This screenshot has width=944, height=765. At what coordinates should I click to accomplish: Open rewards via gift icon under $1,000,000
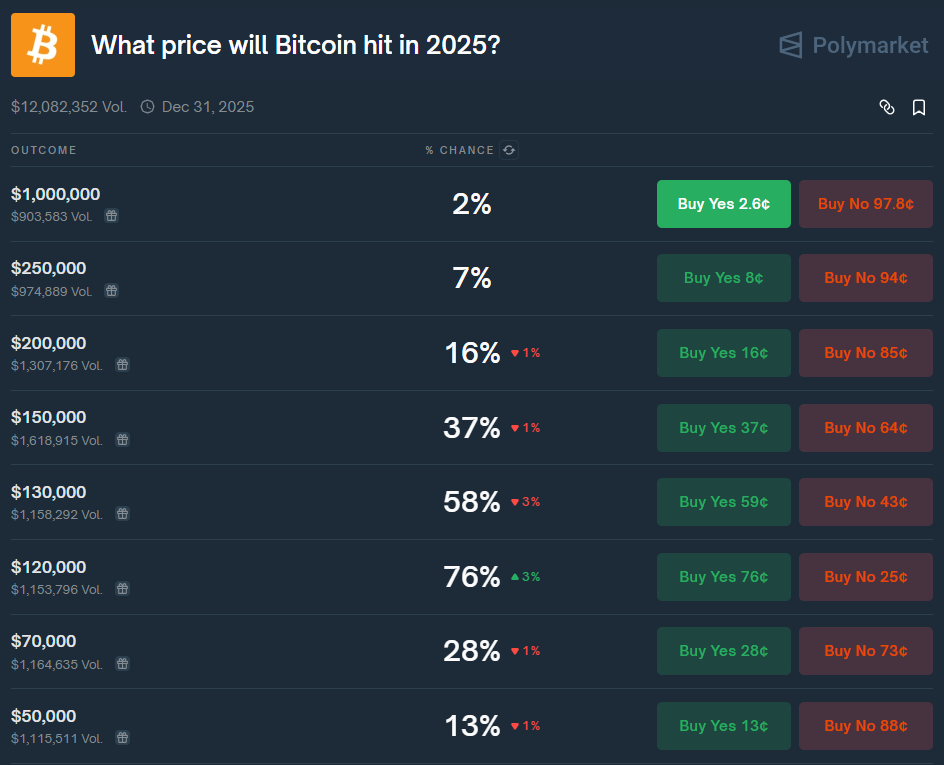tap(111, 215)
